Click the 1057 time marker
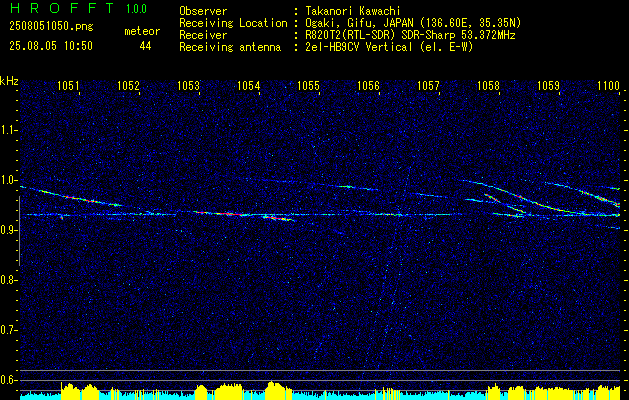 click(x=428, y=85)
